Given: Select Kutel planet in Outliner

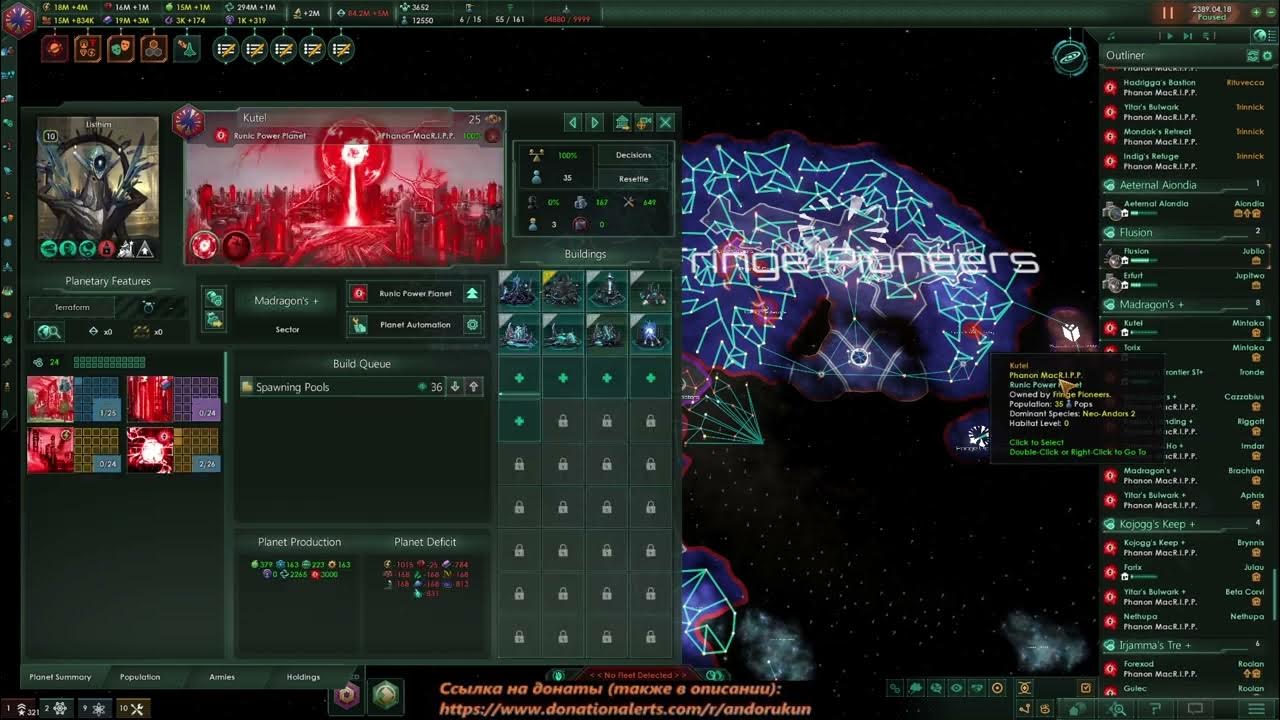Looking at the screenshot, I should tap(1186, 328).
